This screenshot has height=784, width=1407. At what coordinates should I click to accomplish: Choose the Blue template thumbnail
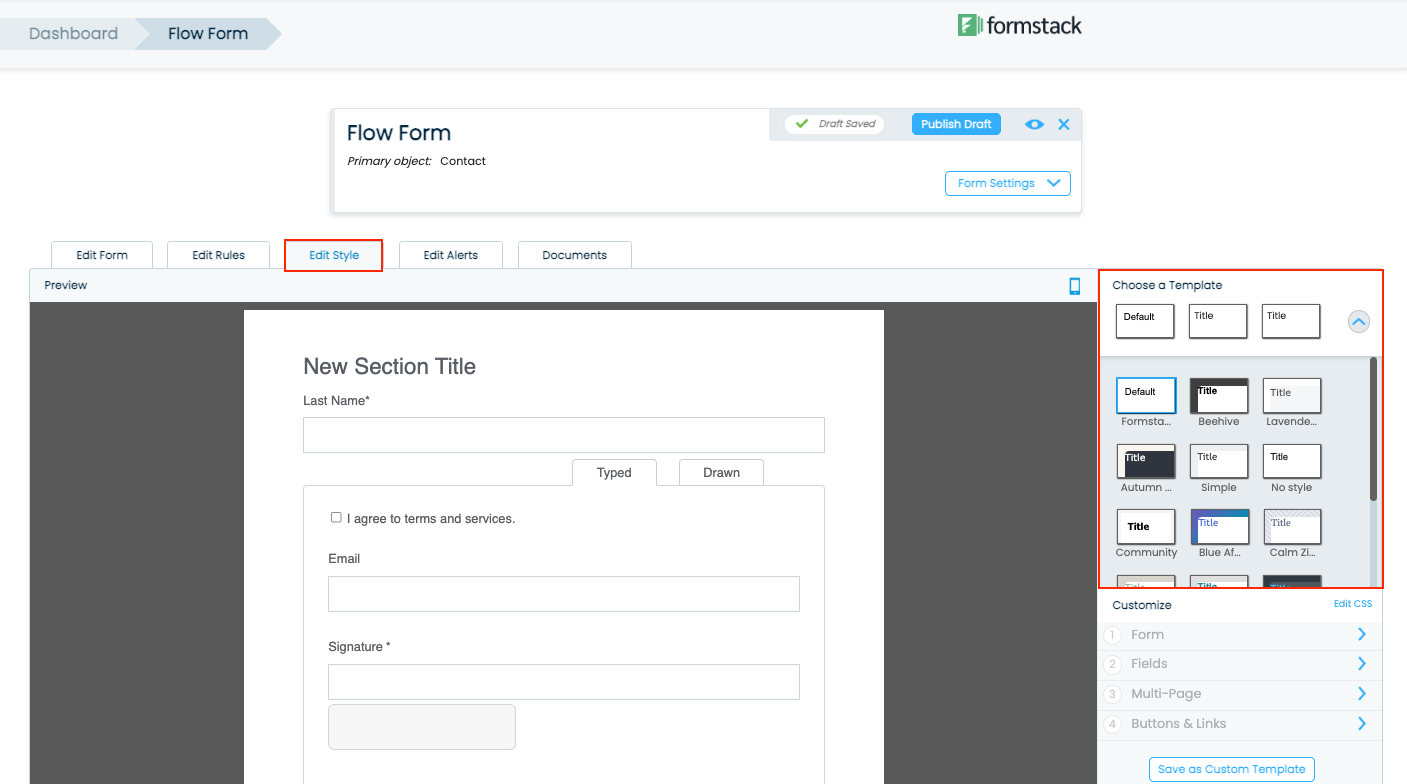(1219, 527)
